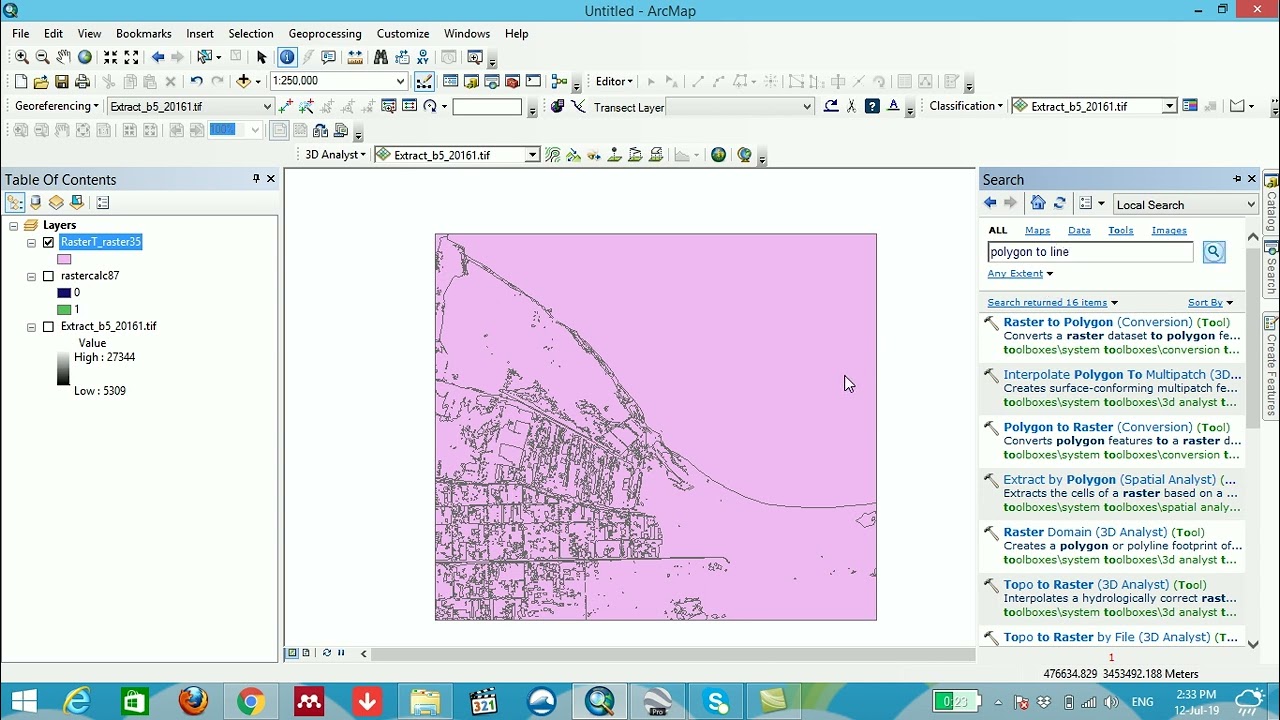Viewport: 1280px width, 720px height.
Task: Collapse the Extract_b5_20161.tif layer legend
Action: [31, 327]
